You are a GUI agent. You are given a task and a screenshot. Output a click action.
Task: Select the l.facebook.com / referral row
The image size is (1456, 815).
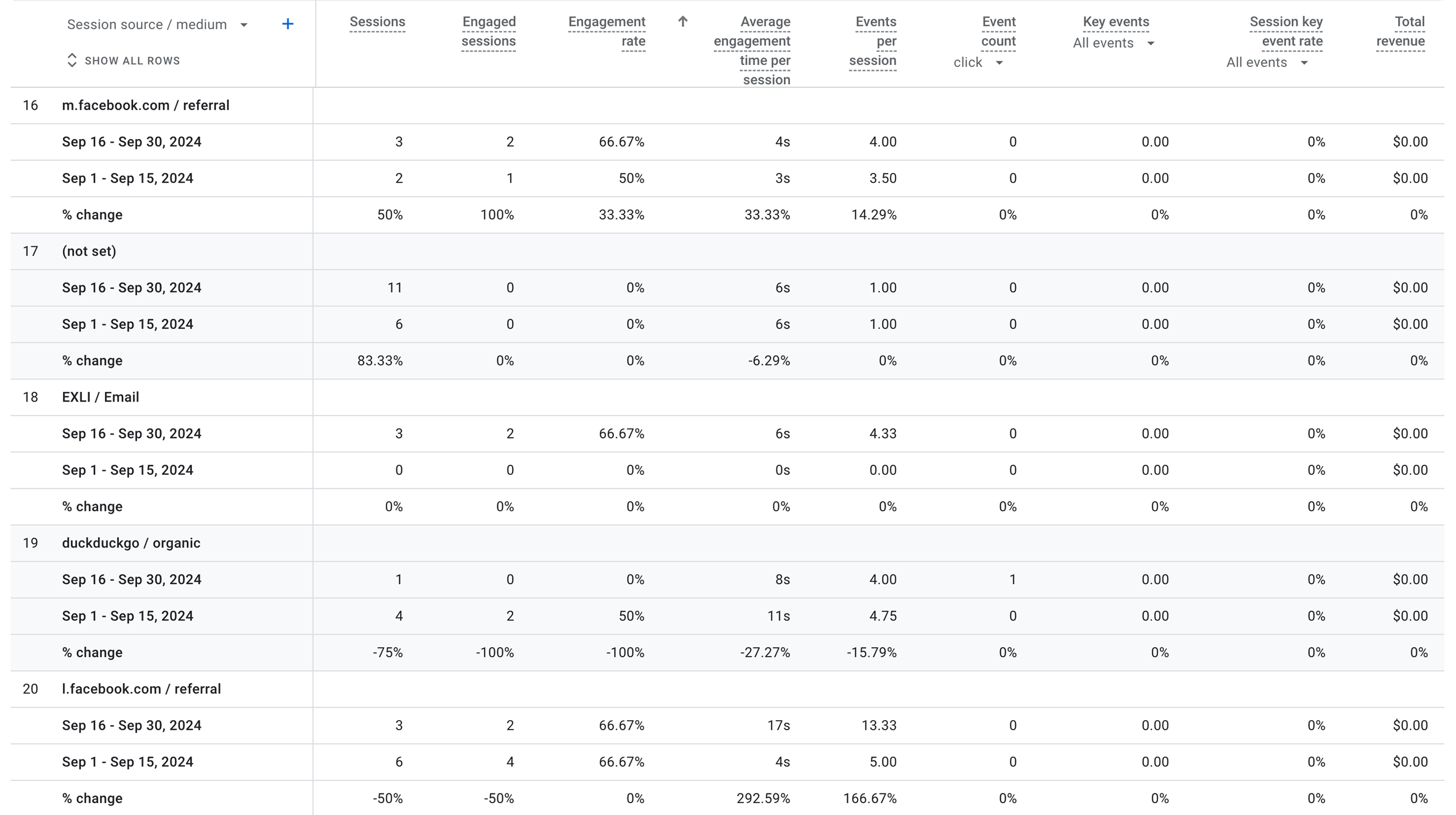[x=141, y=689]
